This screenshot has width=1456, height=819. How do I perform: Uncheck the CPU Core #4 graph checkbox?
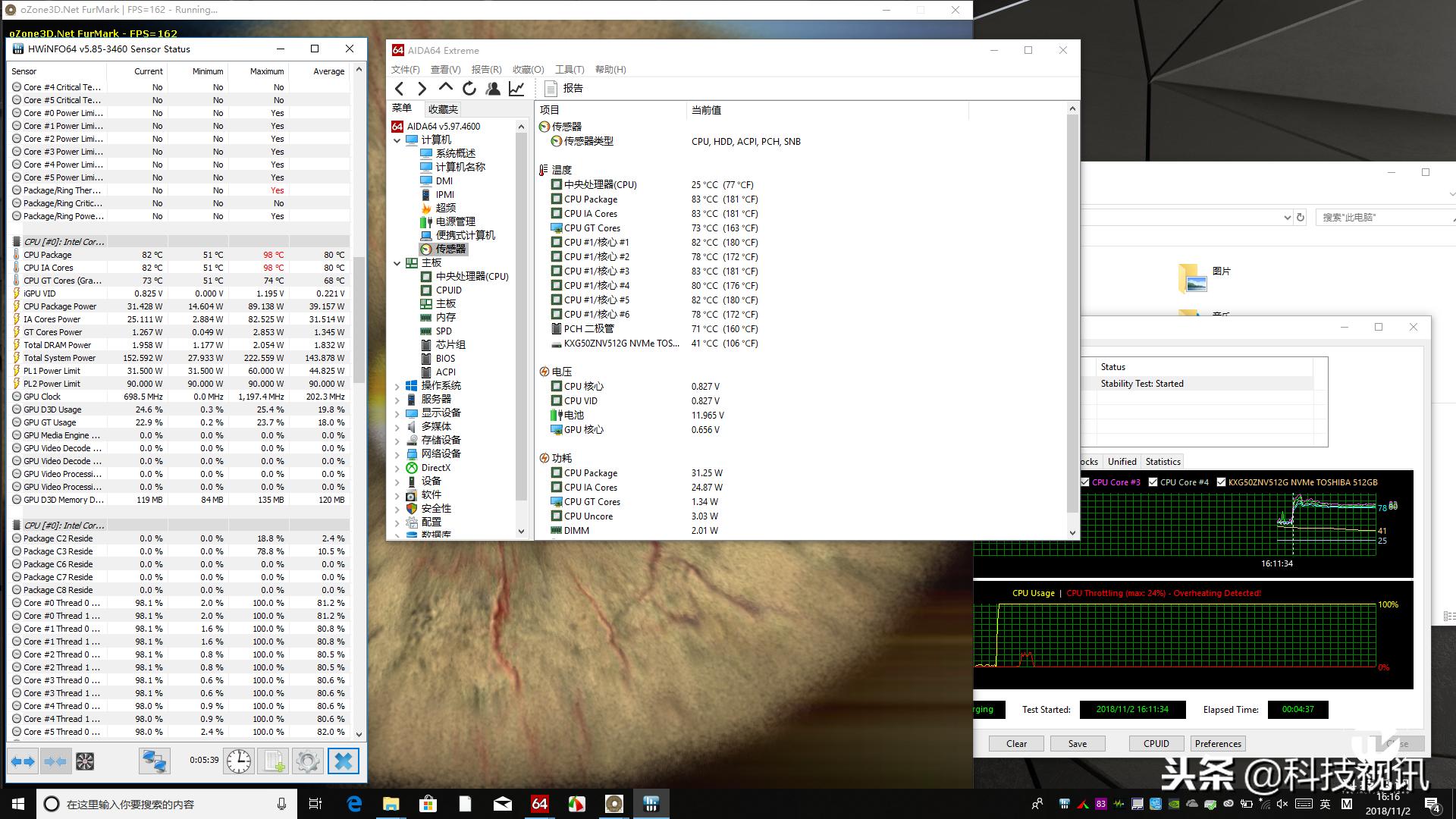click(x=1152, y=482)
